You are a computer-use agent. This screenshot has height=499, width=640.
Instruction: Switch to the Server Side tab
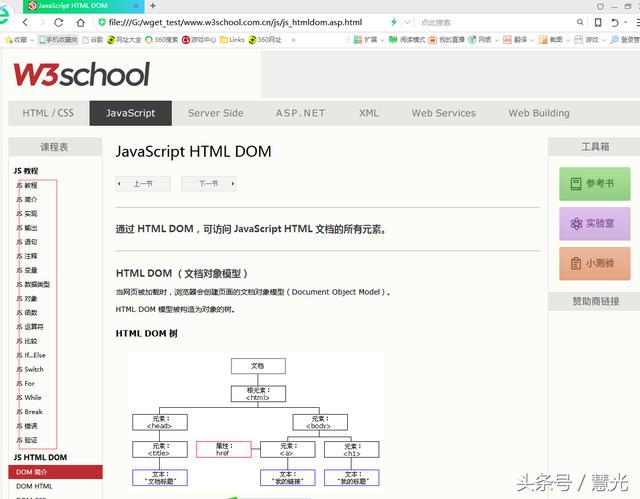pos(216,113)
